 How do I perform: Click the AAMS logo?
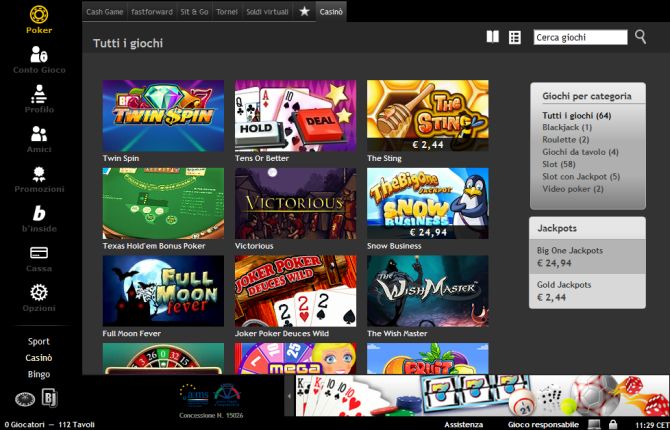(x=195, y=394)
